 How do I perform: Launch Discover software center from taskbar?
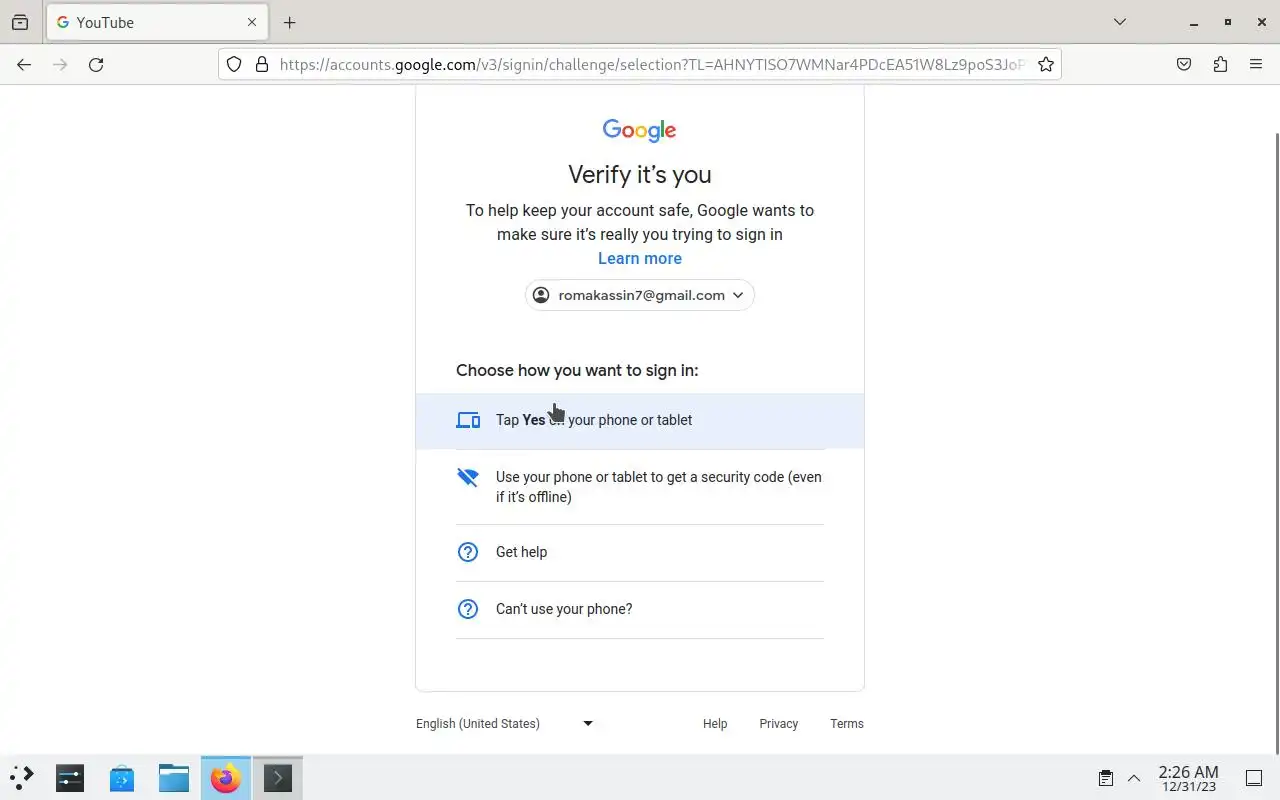(x=122, y=777)
